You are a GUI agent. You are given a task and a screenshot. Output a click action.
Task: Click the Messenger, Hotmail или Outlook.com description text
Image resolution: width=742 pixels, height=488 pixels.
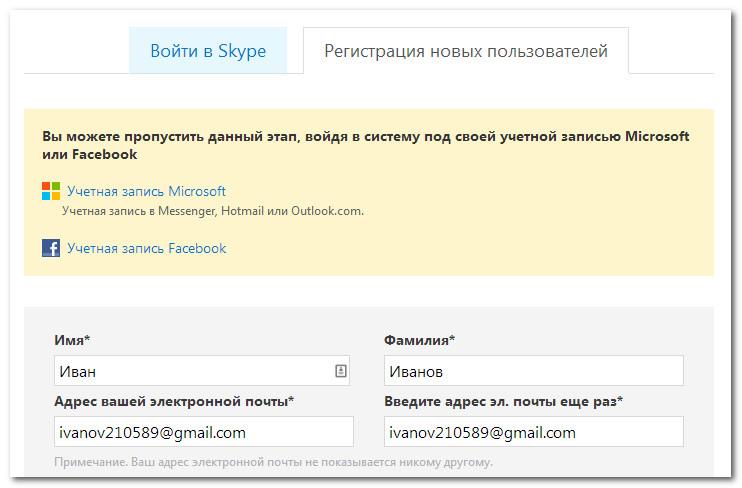[x=212, y=211]
